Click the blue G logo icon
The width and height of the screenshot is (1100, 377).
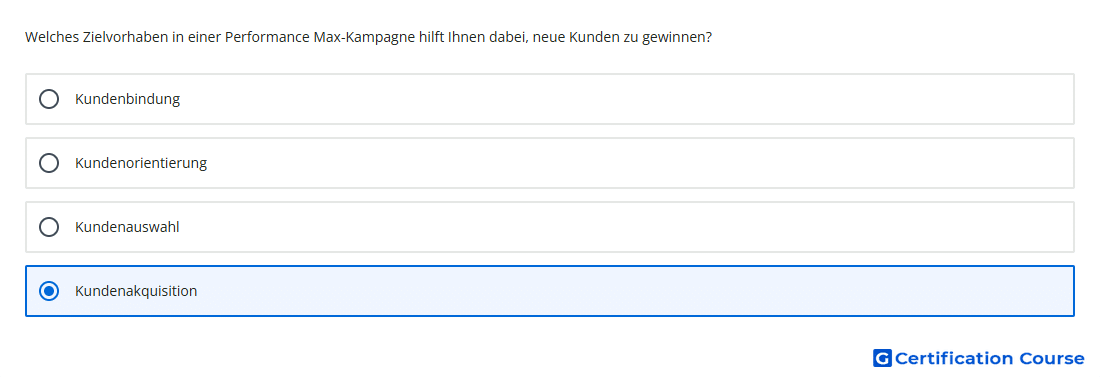(x=882, y=359)
